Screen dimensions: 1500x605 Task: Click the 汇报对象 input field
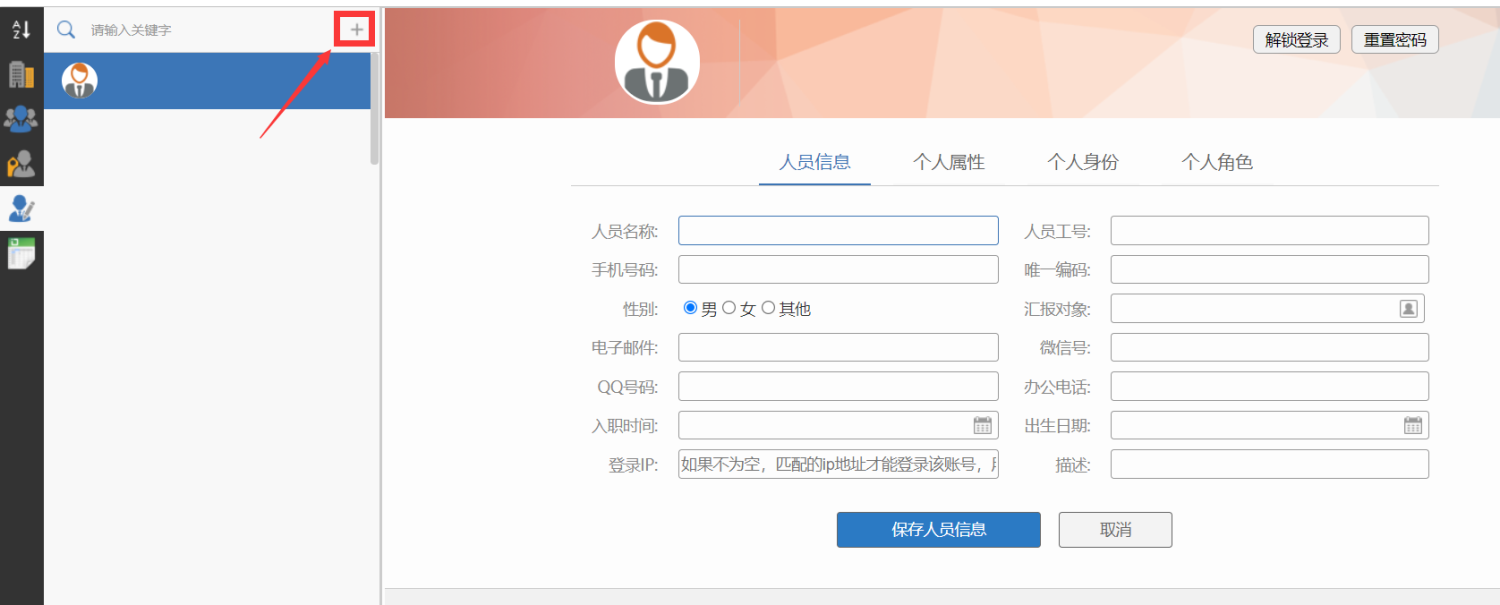(1267, 309)
